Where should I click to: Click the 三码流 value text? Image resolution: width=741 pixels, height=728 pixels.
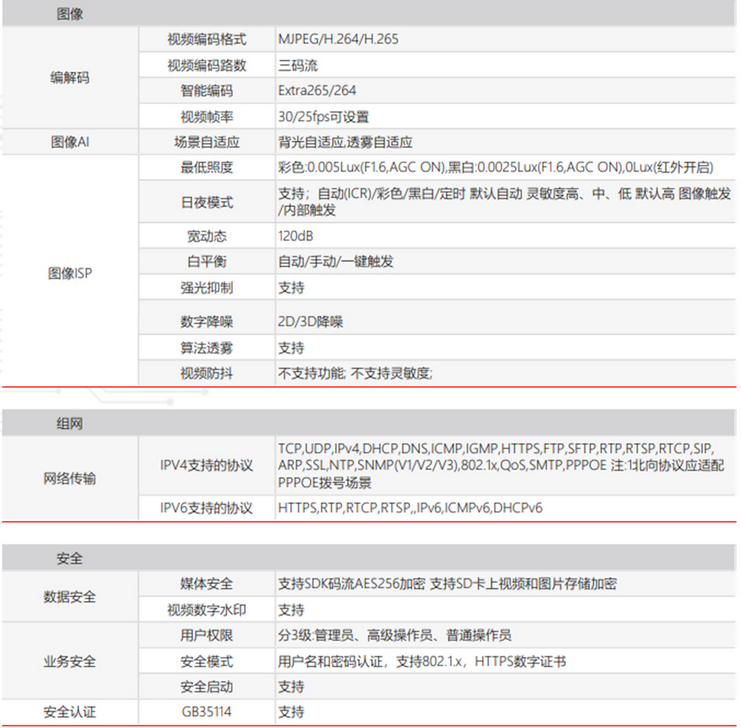pyautogui.click(x=297, y=66)
